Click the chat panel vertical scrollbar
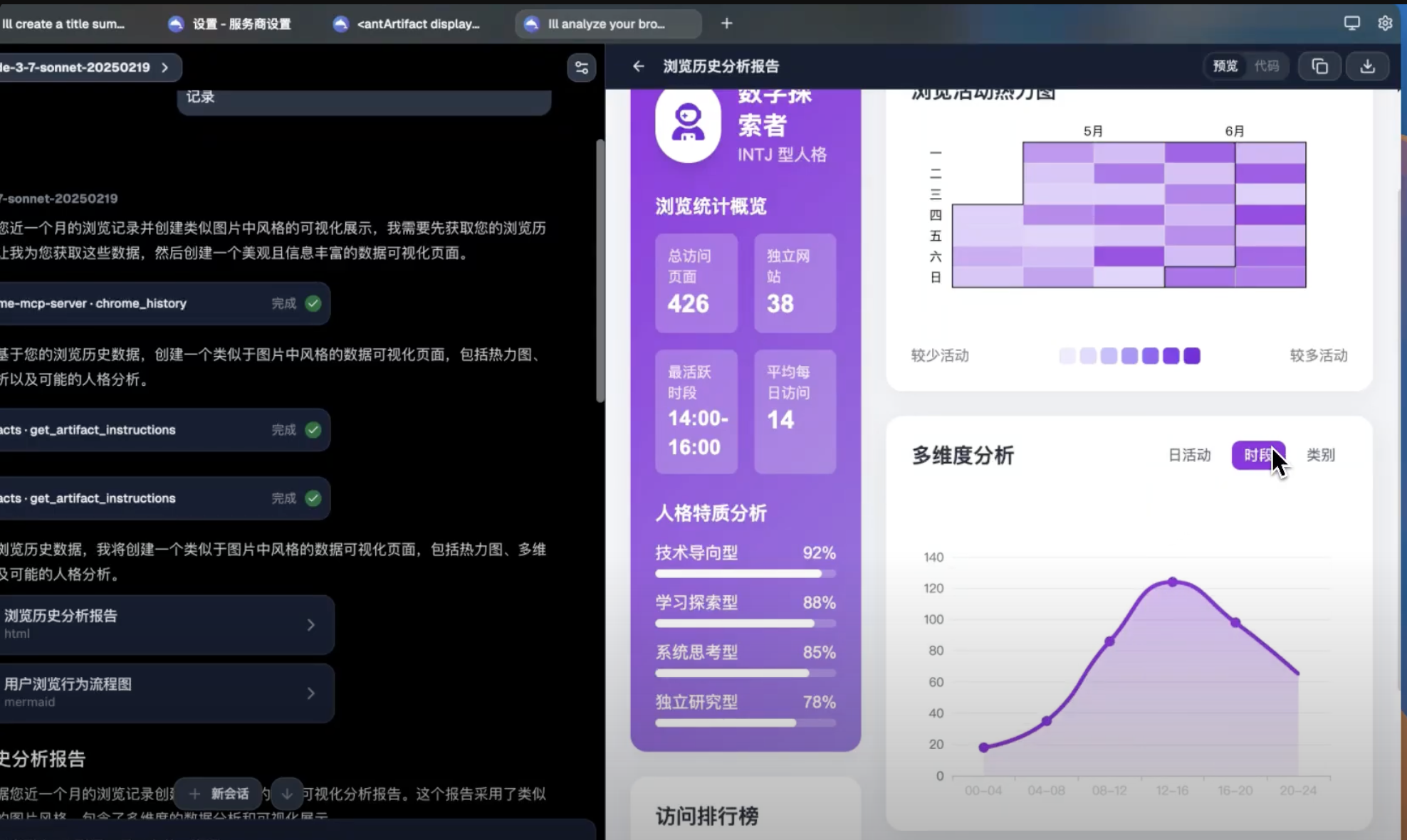The width and height of the screenshot is (1407, 840). (x=600, y=271)
